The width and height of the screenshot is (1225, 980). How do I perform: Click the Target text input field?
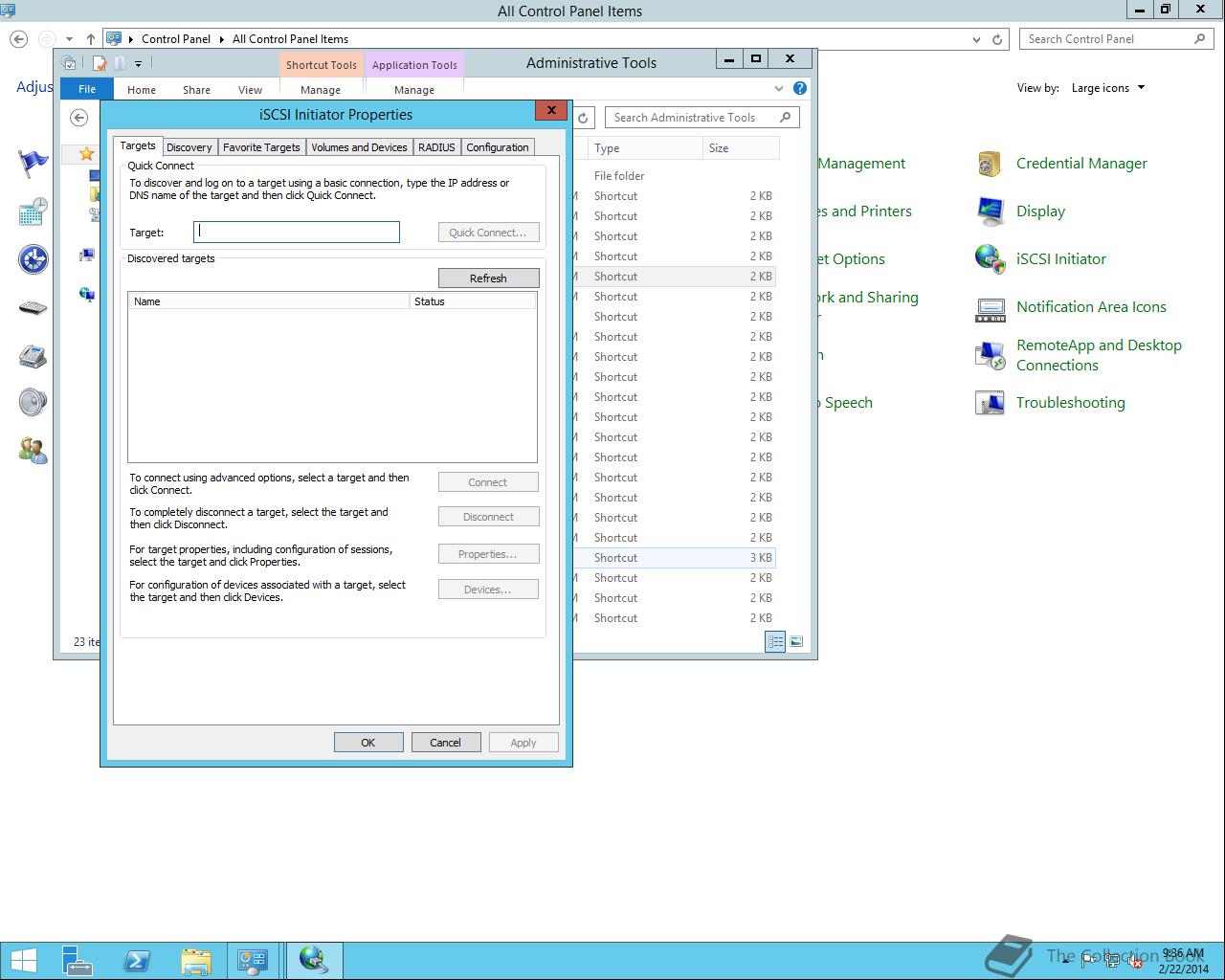[297, 232]
